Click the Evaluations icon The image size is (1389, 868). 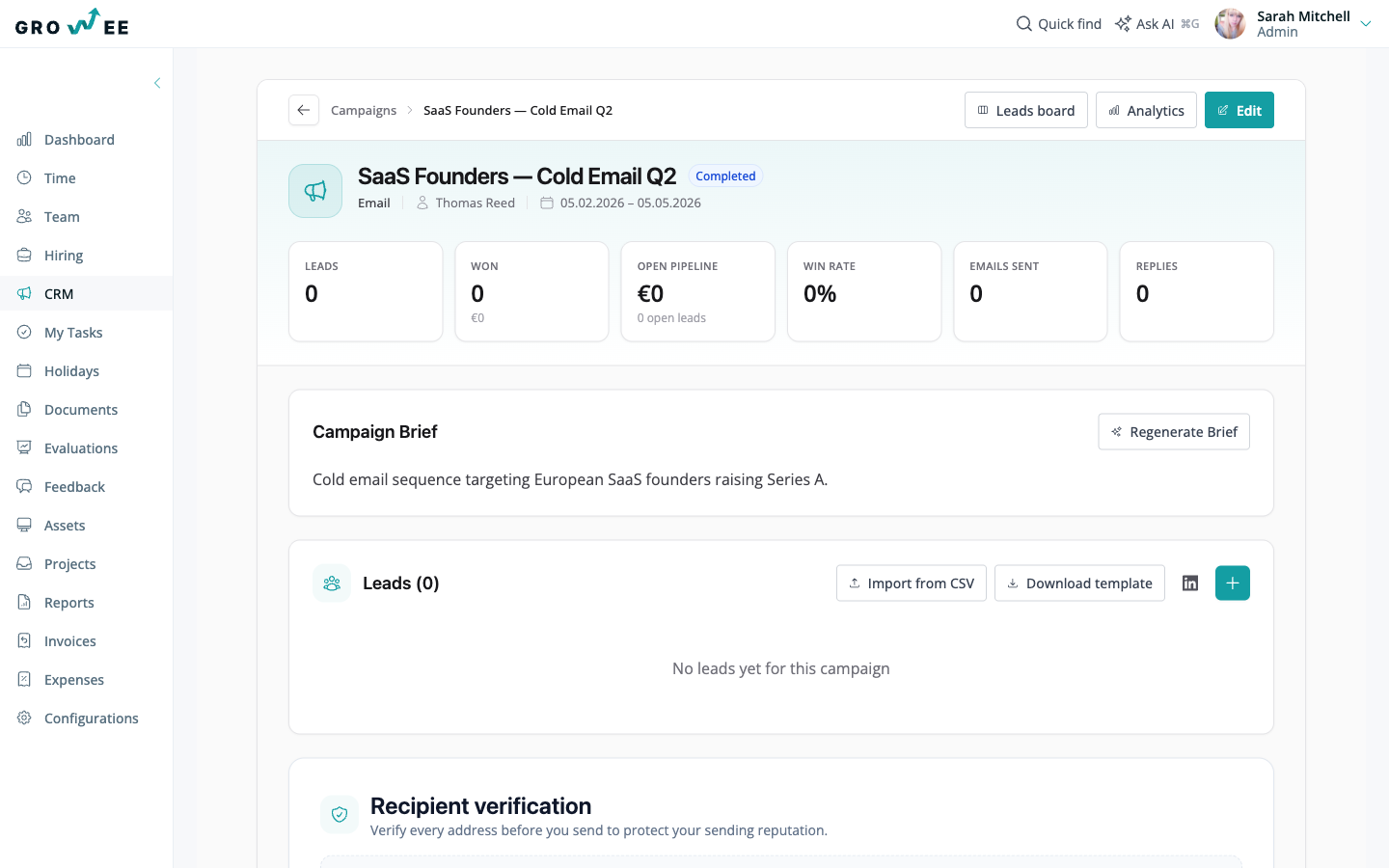[x=24, y=448]
